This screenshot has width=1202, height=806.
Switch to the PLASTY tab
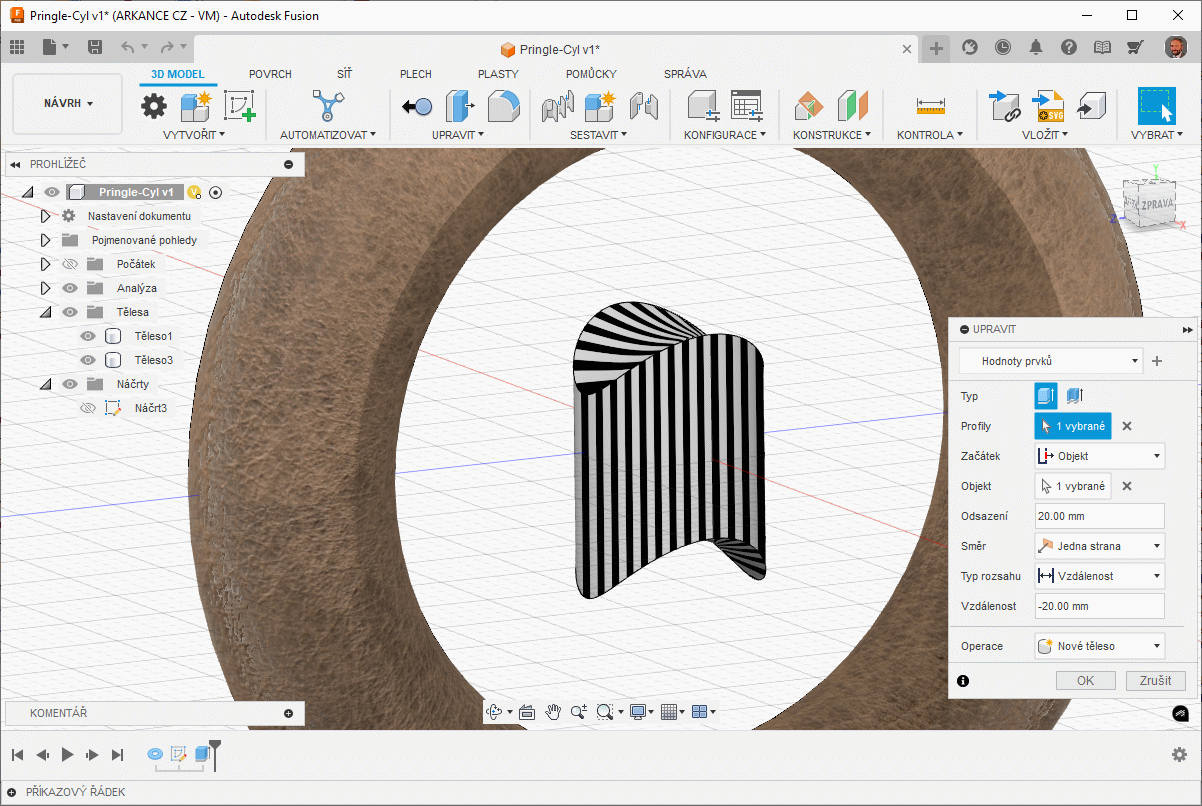498,74
